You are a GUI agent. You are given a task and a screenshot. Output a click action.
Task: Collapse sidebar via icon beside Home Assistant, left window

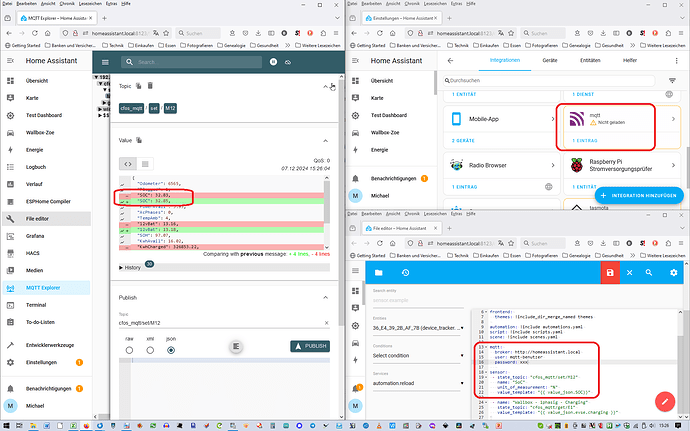pos(11,61)
